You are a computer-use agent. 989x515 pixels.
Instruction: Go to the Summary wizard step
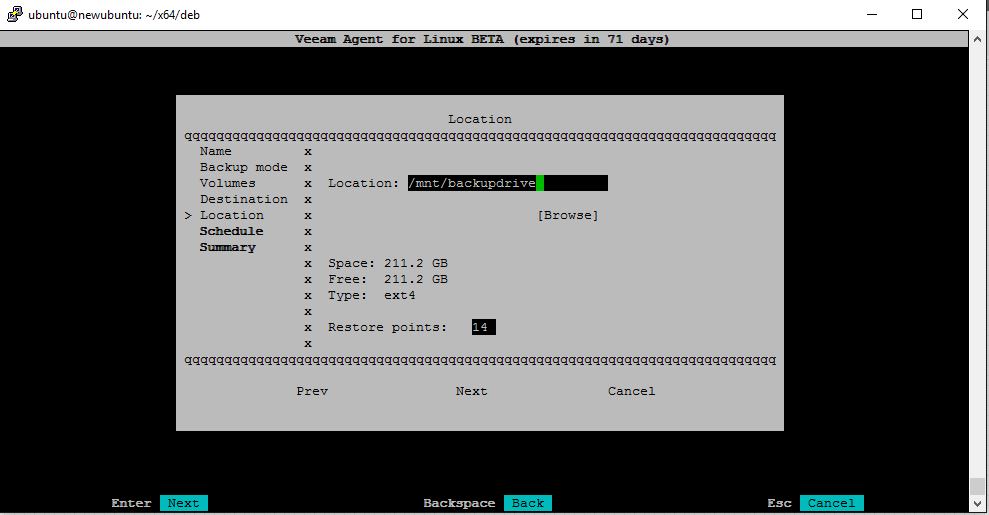tap(228, 248)
